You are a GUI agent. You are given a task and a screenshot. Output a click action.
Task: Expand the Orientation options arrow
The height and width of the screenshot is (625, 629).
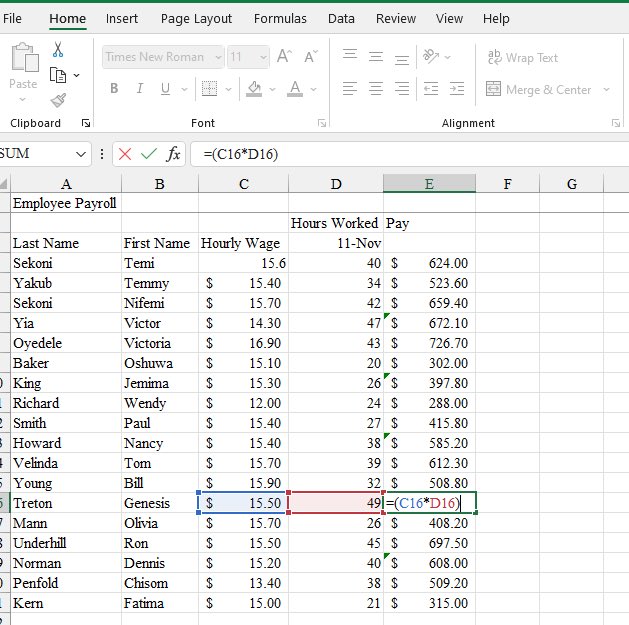point(447,57)
